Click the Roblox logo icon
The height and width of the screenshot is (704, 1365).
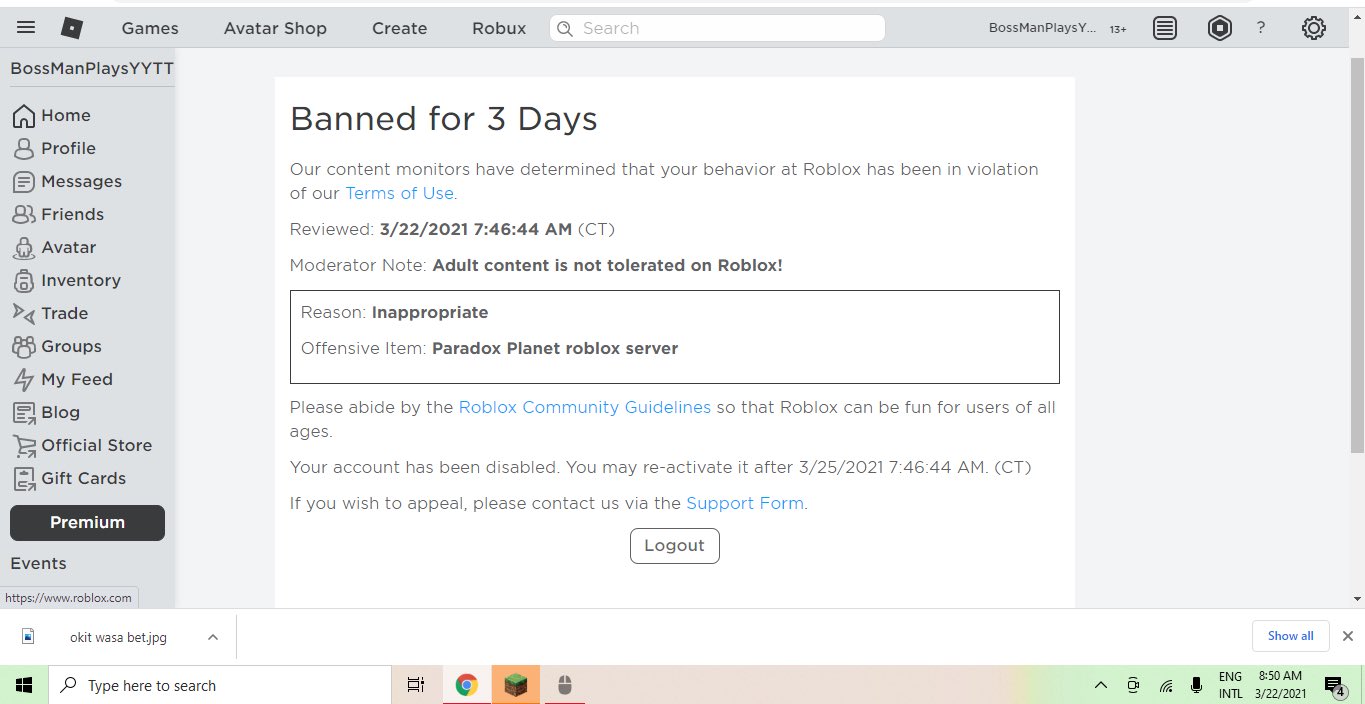72,28
